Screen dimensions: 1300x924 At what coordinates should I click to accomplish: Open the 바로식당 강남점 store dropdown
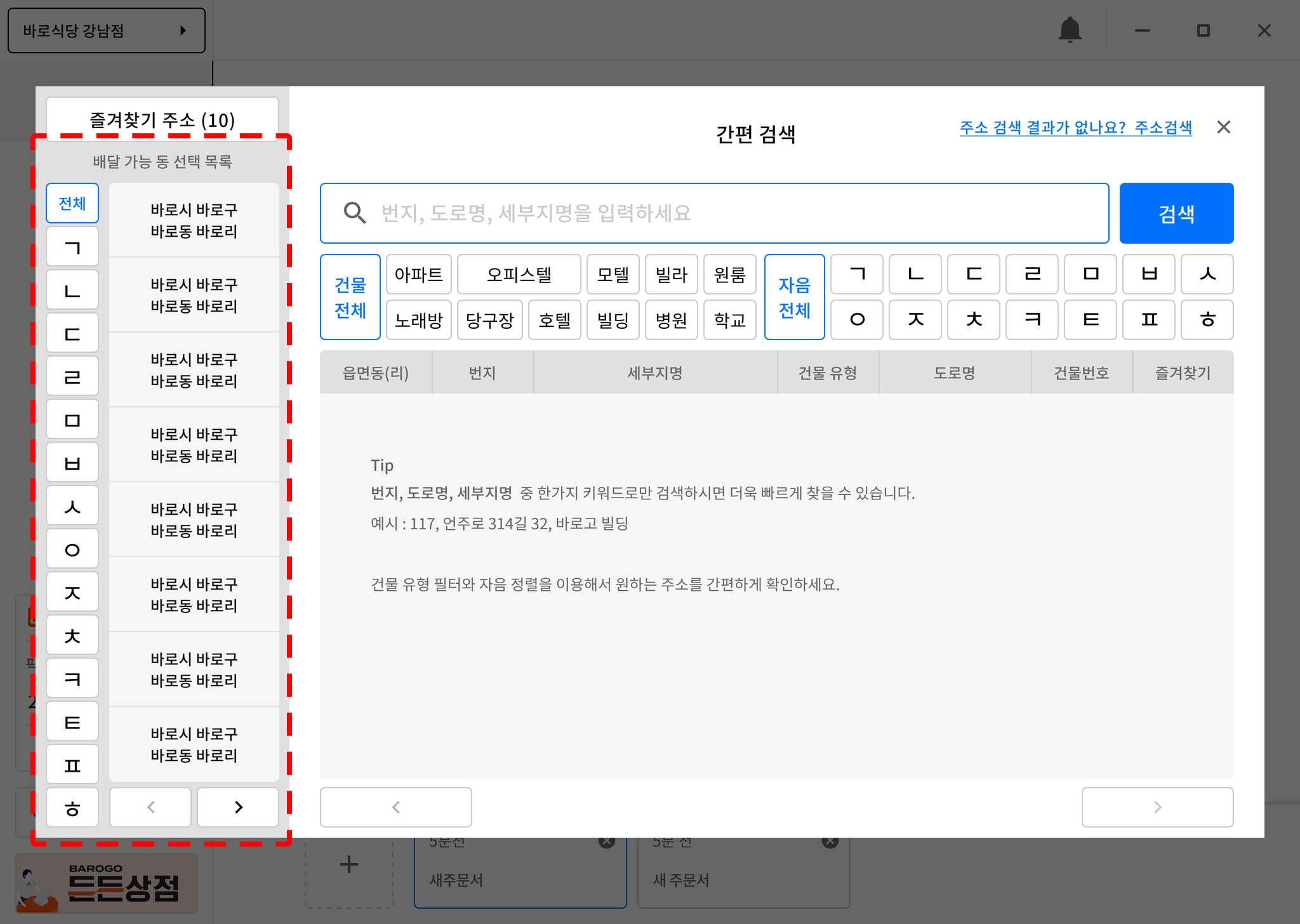pos(106,30)
